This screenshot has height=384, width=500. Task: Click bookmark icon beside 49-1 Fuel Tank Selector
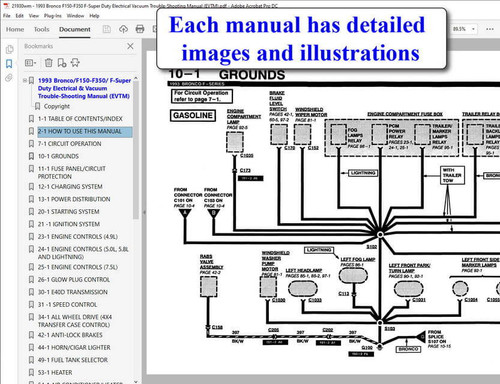click(x=31, y=360)
